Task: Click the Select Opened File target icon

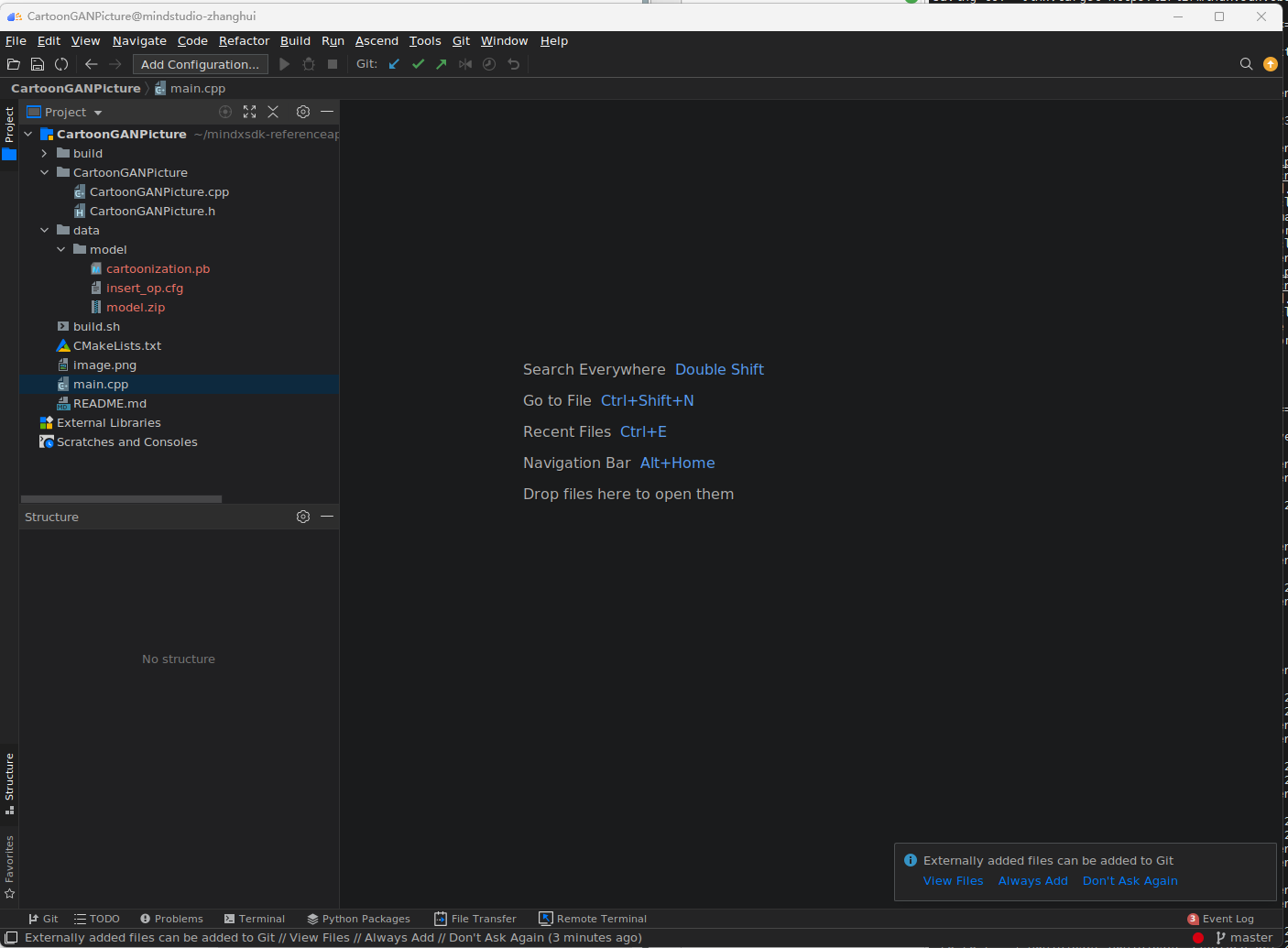Action: [225, 112]
